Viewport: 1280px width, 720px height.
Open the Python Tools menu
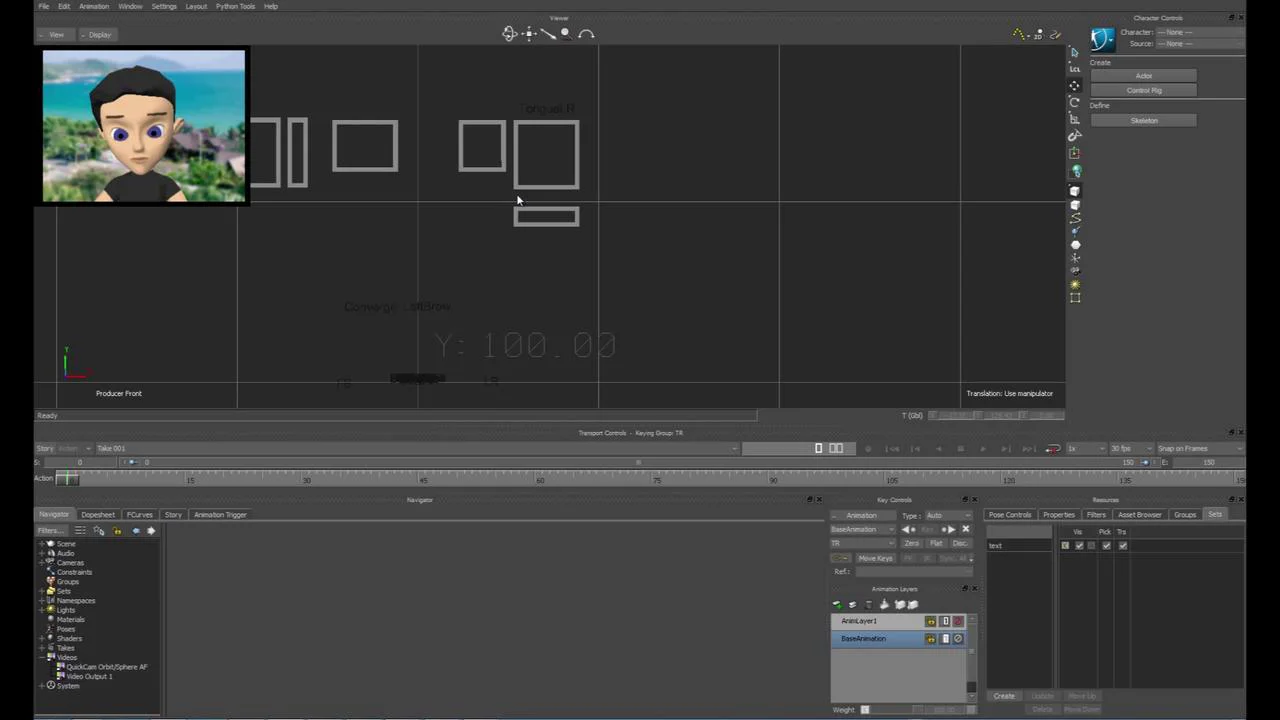point(235,6)
